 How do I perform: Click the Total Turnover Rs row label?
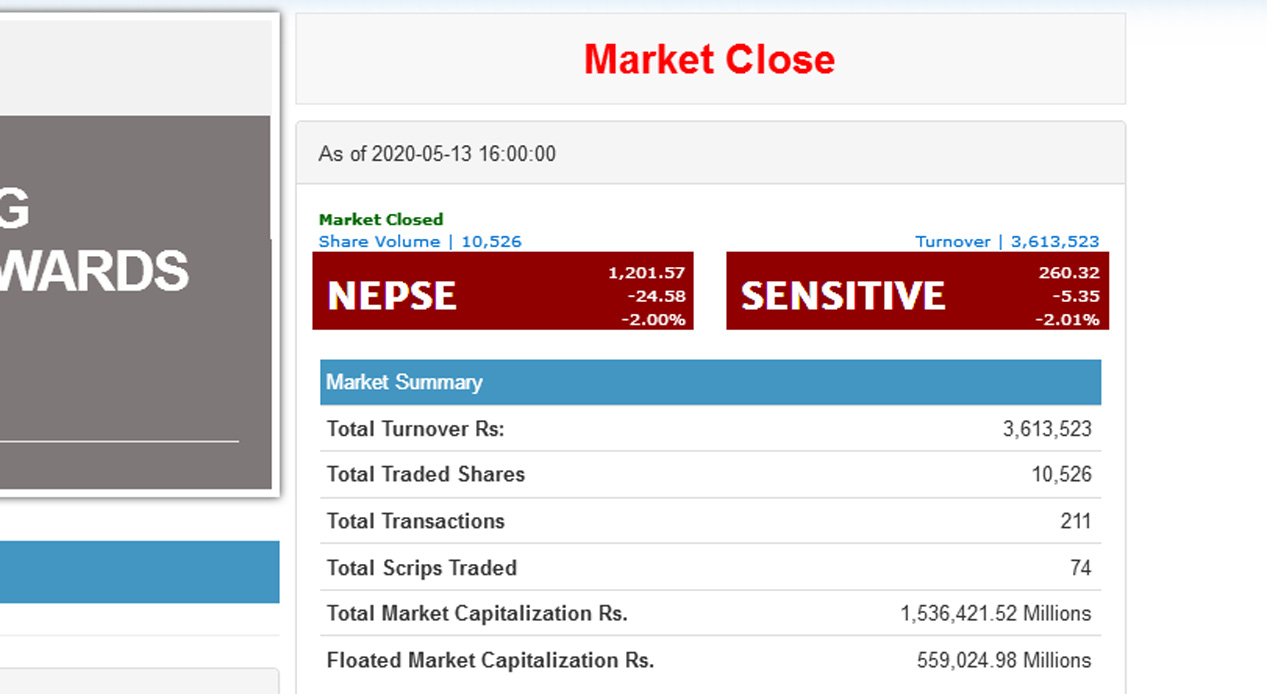point(416,429)
